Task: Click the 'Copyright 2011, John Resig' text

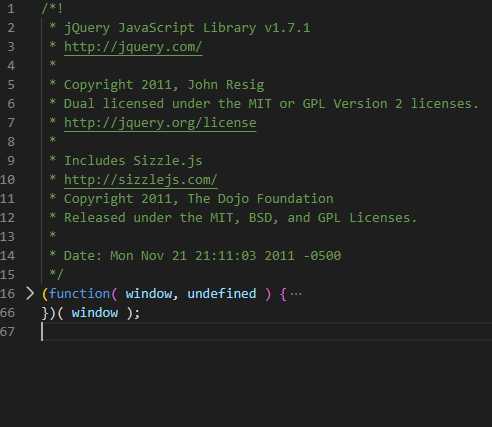Action: point(164,85)
